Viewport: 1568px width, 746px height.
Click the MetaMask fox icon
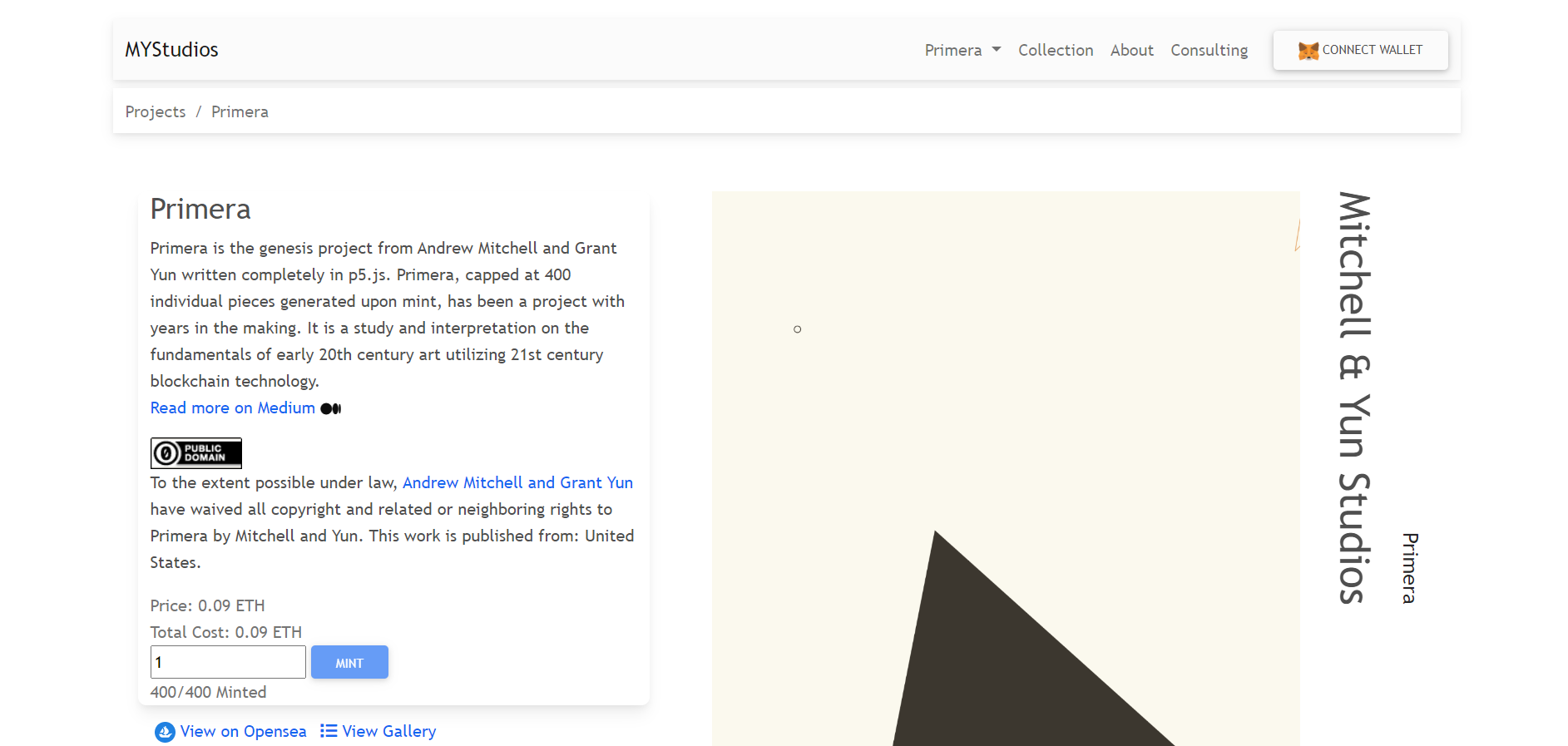1308,51
